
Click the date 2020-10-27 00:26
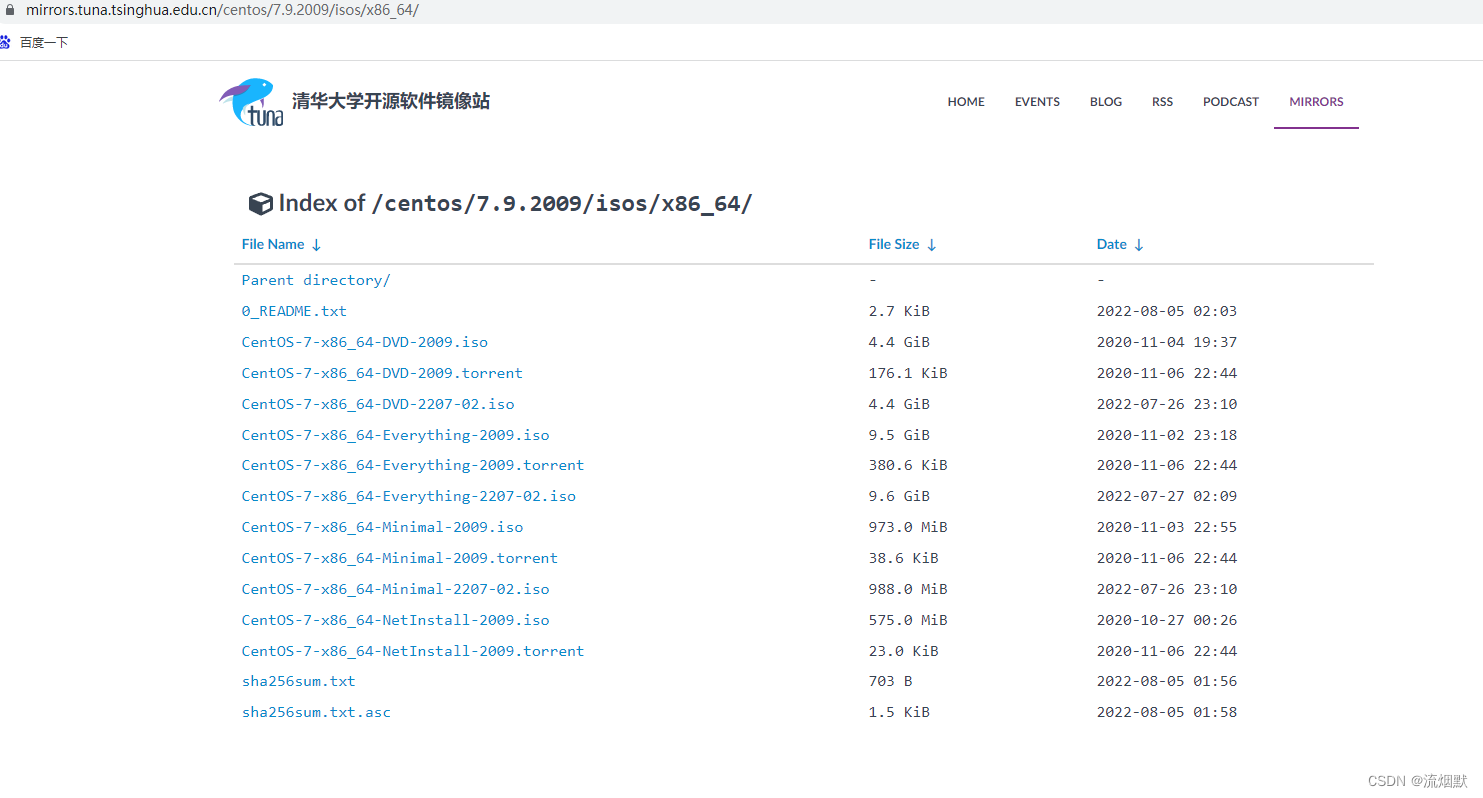coord(1167,620)
